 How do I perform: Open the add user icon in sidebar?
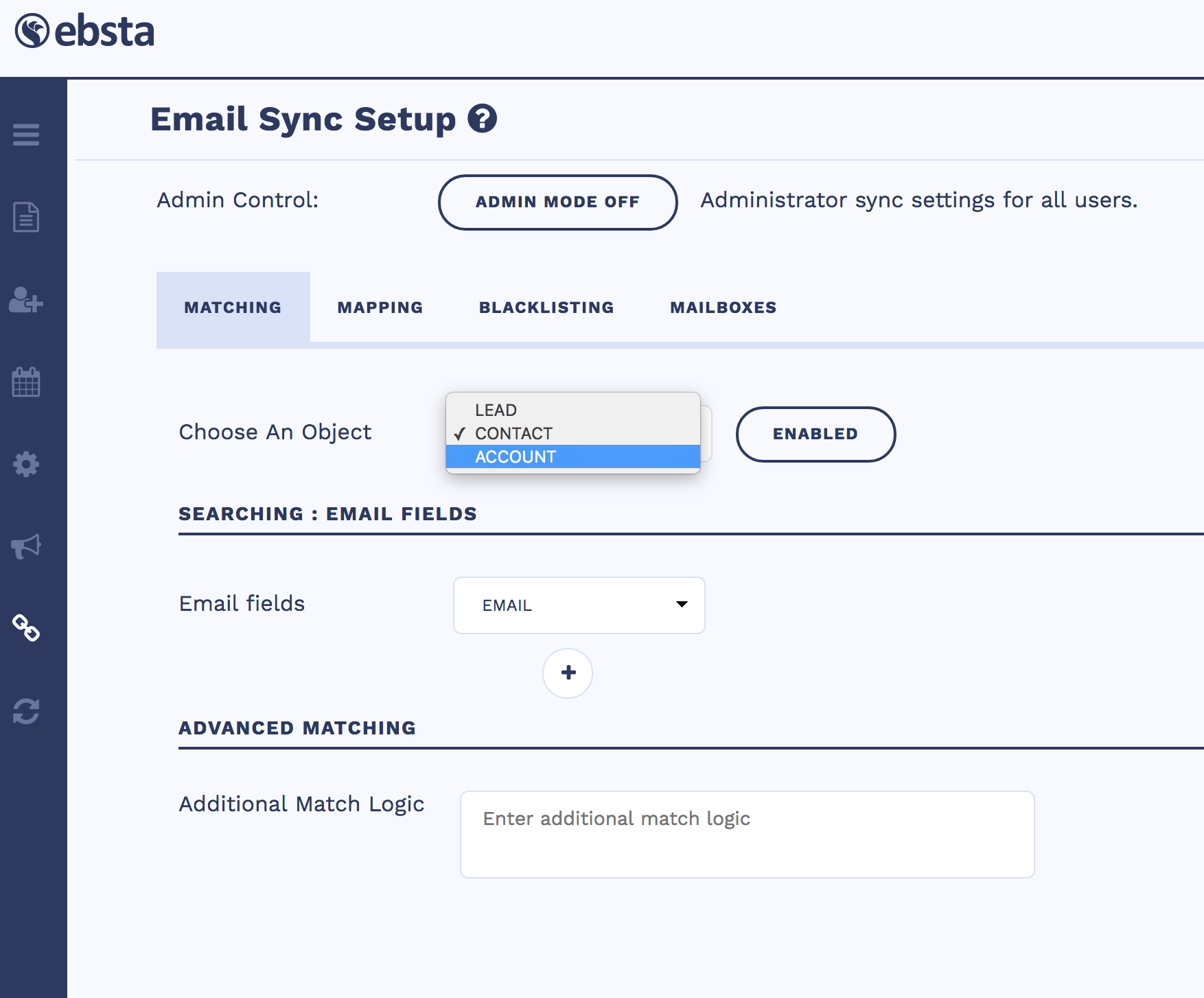26,300
